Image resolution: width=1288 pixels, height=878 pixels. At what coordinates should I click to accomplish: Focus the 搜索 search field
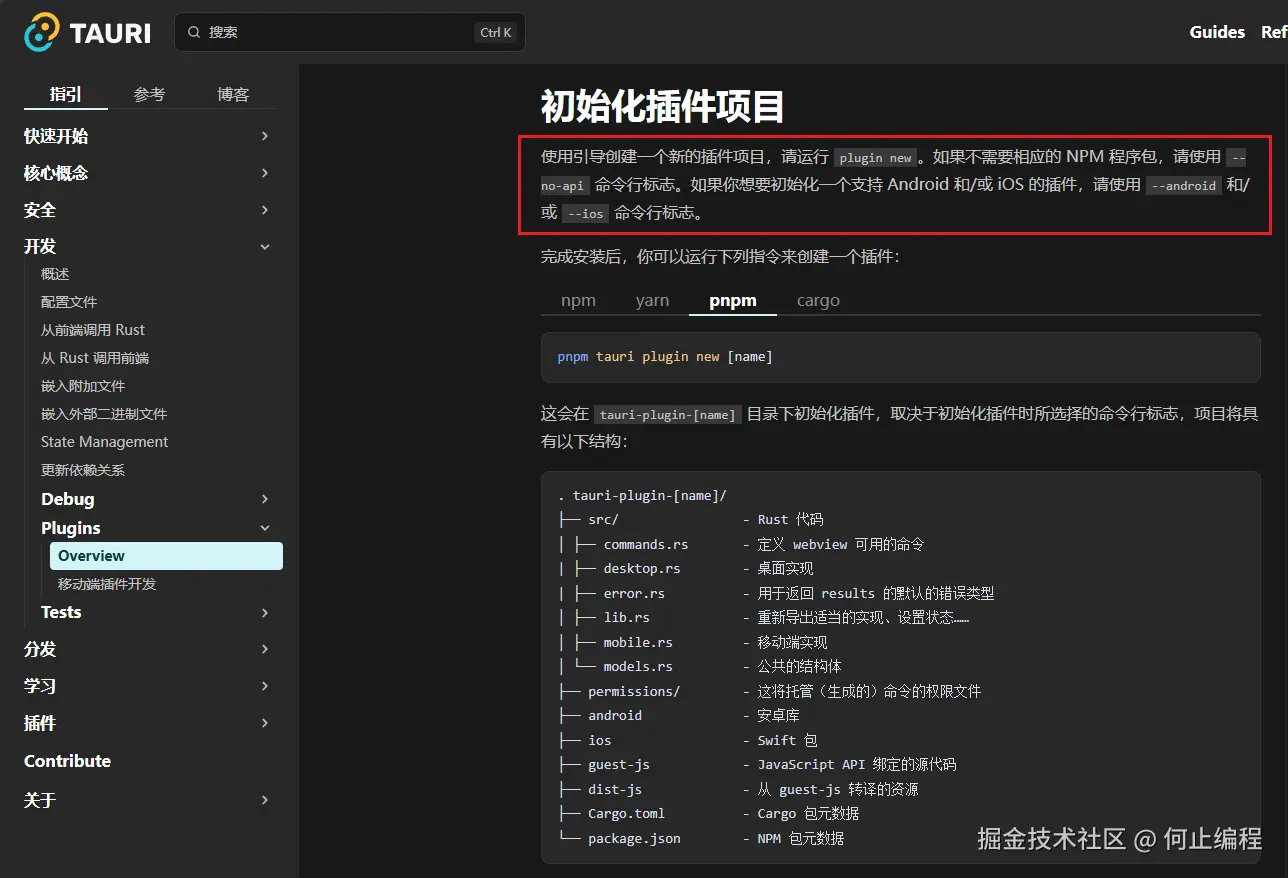(x=350, y=32)
